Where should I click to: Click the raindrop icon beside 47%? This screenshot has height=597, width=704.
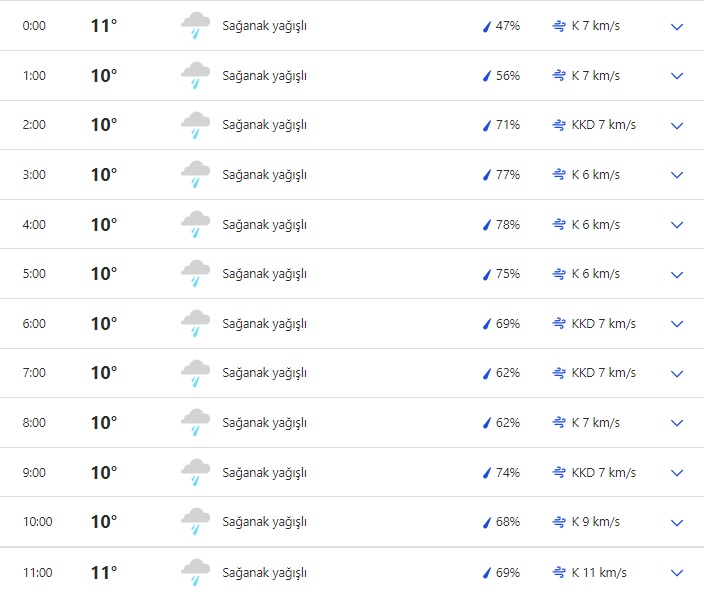tap(488, 26)
